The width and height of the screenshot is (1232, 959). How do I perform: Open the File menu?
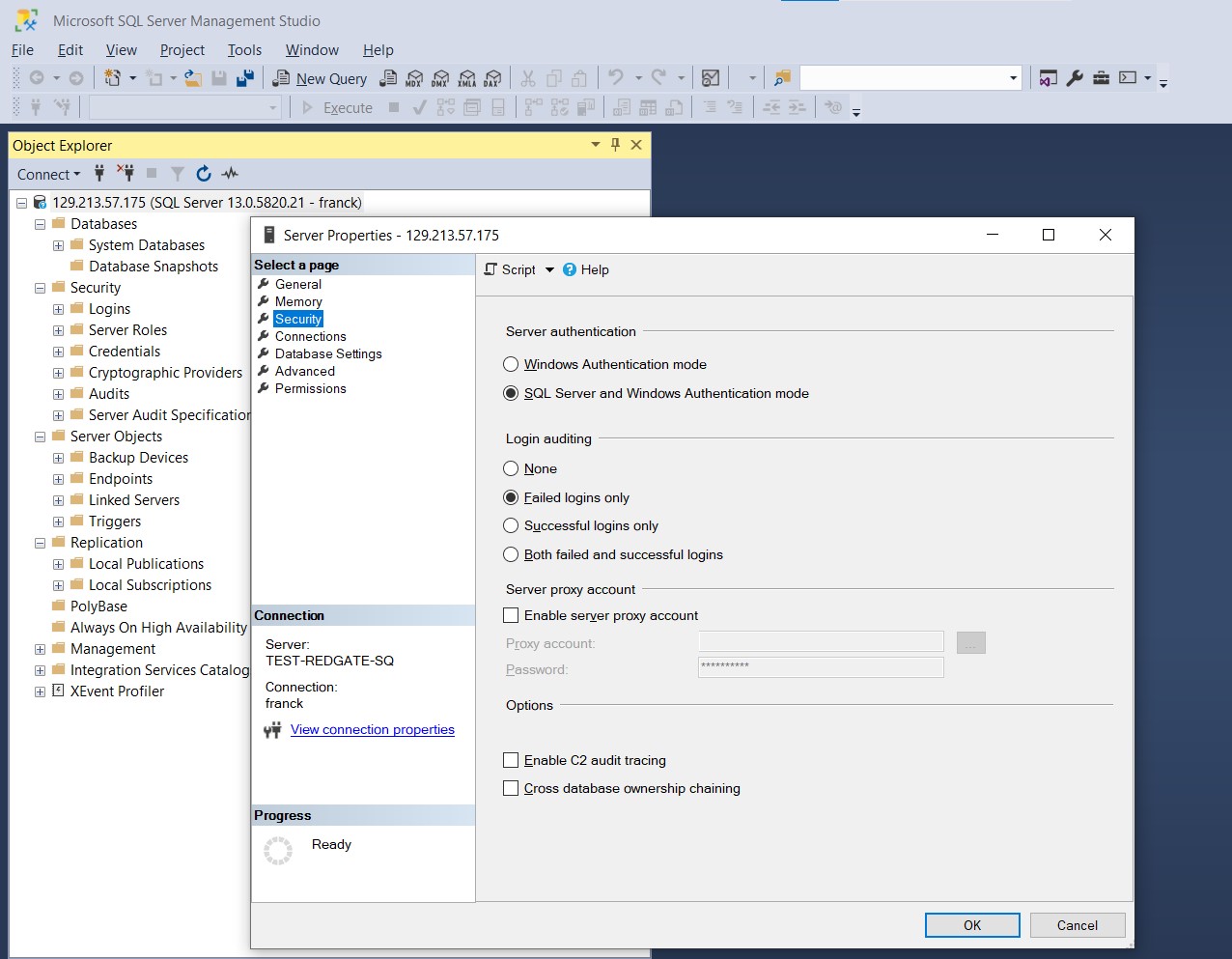tap(22, 50)
